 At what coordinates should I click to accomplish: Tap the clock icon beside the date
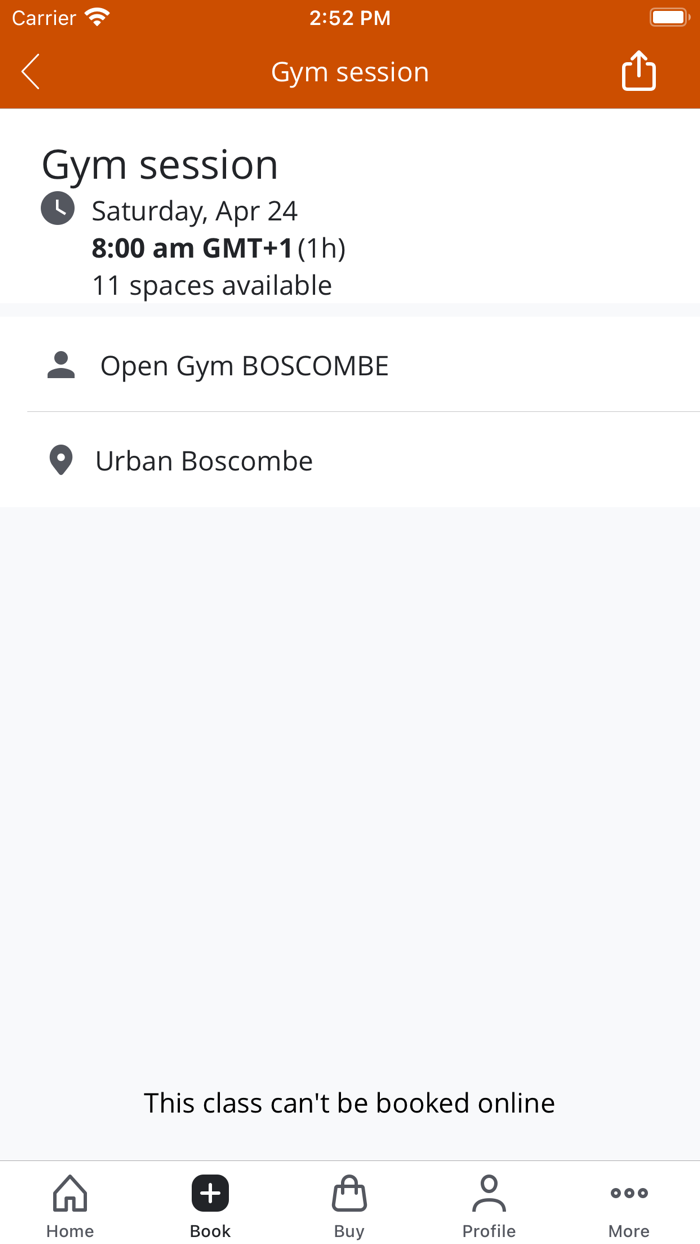(x=57, y=208)
